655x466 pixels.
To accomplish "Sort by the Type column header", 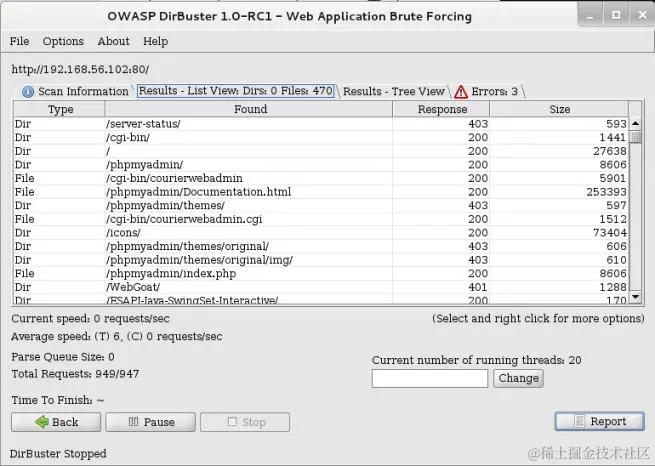I will pos(59,109).
